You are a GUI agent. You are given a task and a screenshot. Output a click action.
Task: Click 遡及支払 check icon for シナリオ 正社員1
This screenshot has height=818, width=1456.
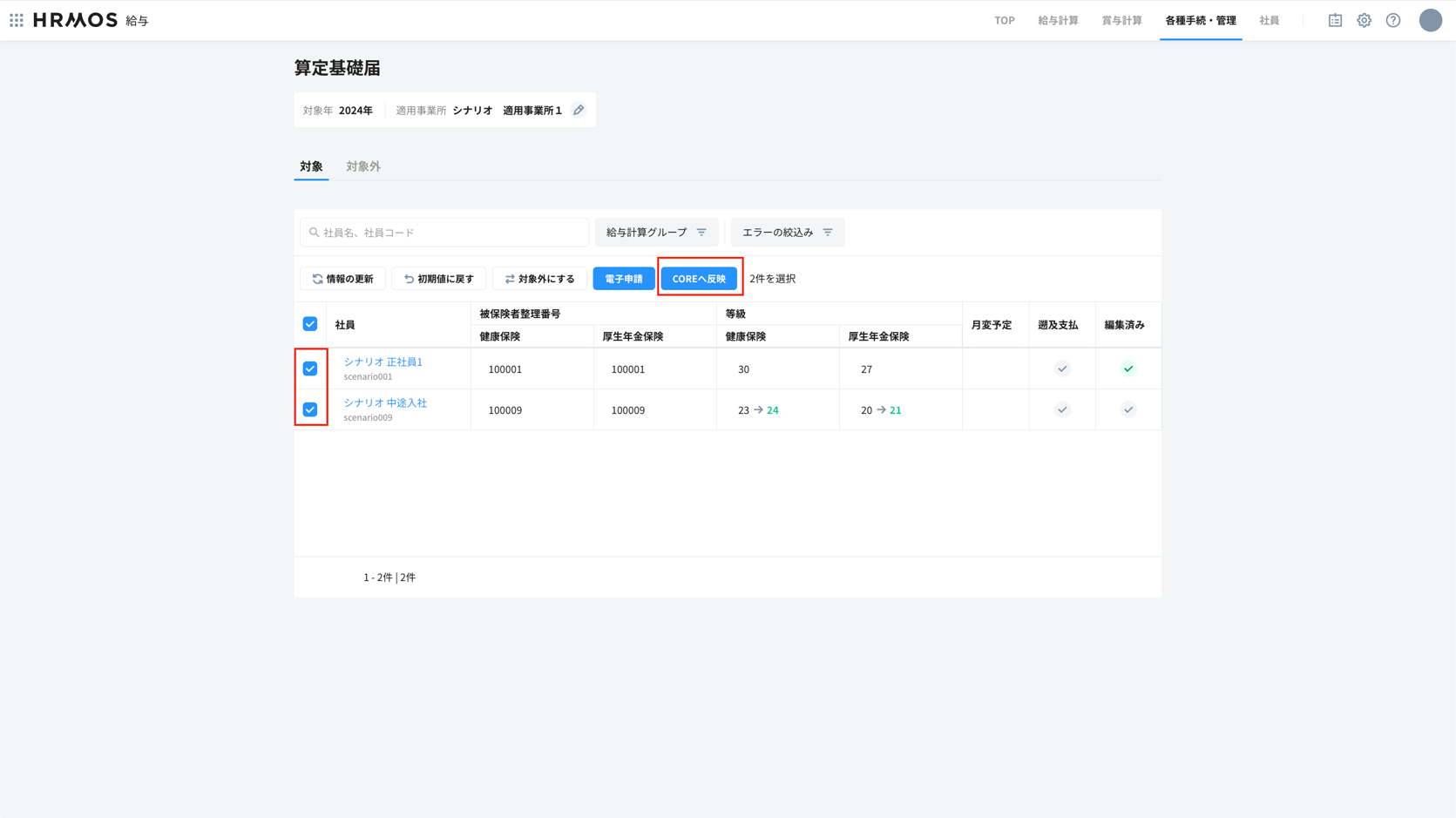(1061, 368)
